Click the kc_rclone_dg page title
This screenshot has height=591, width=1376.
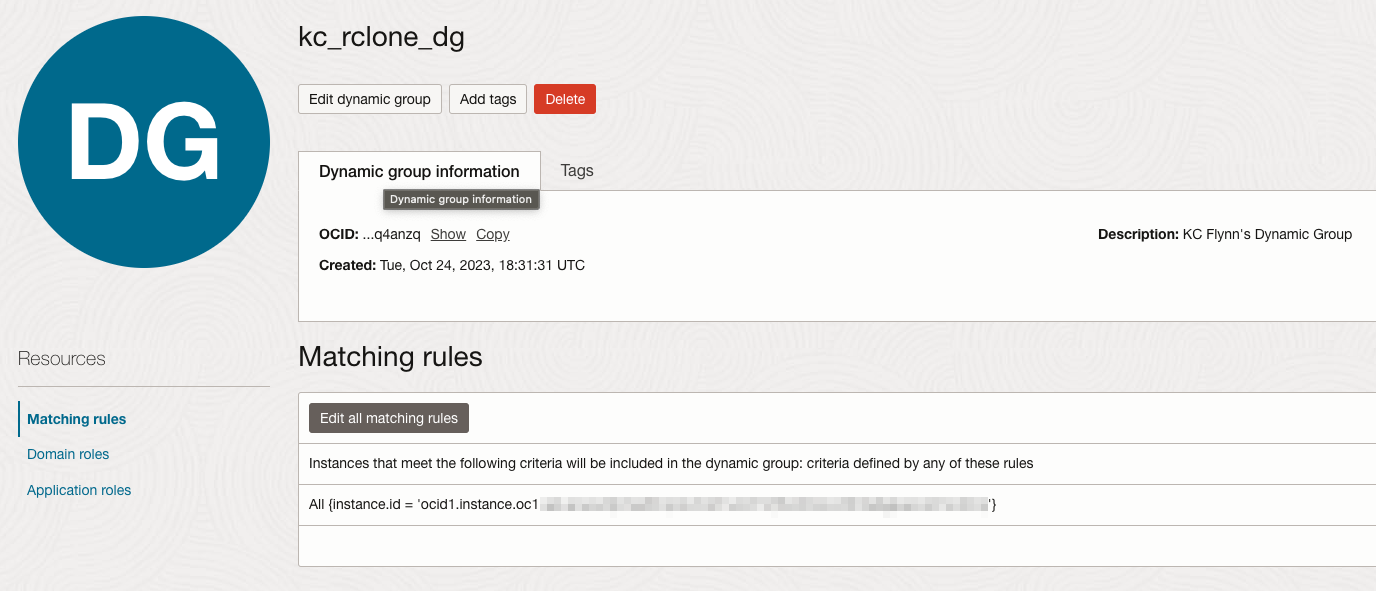click(380, 37)
